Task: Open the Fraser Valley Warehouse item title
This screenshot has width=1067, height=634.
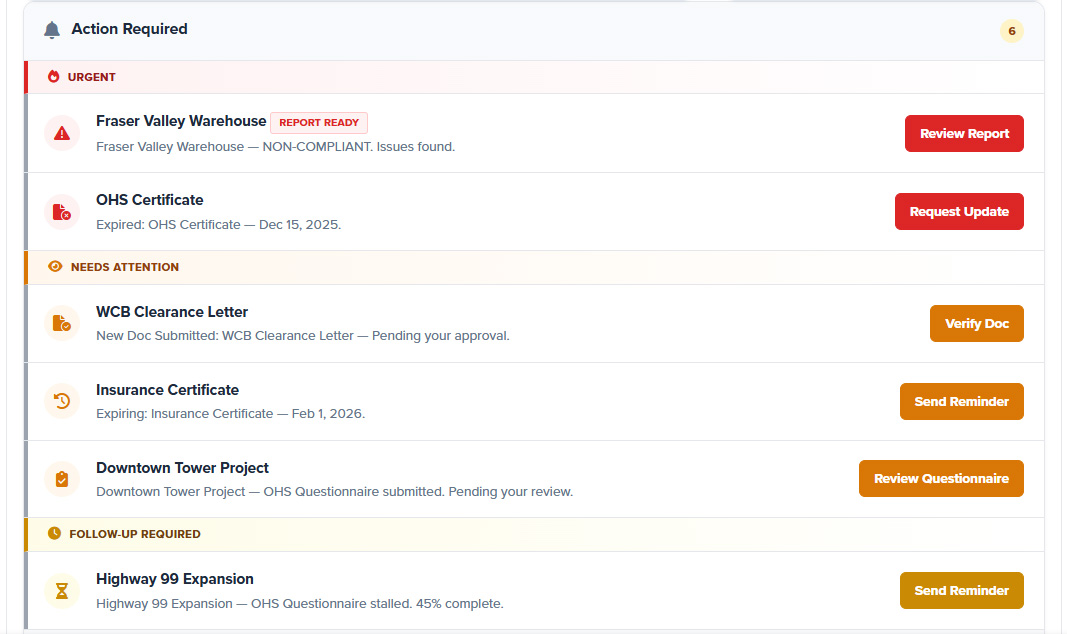Action: (x=181, y=121)
